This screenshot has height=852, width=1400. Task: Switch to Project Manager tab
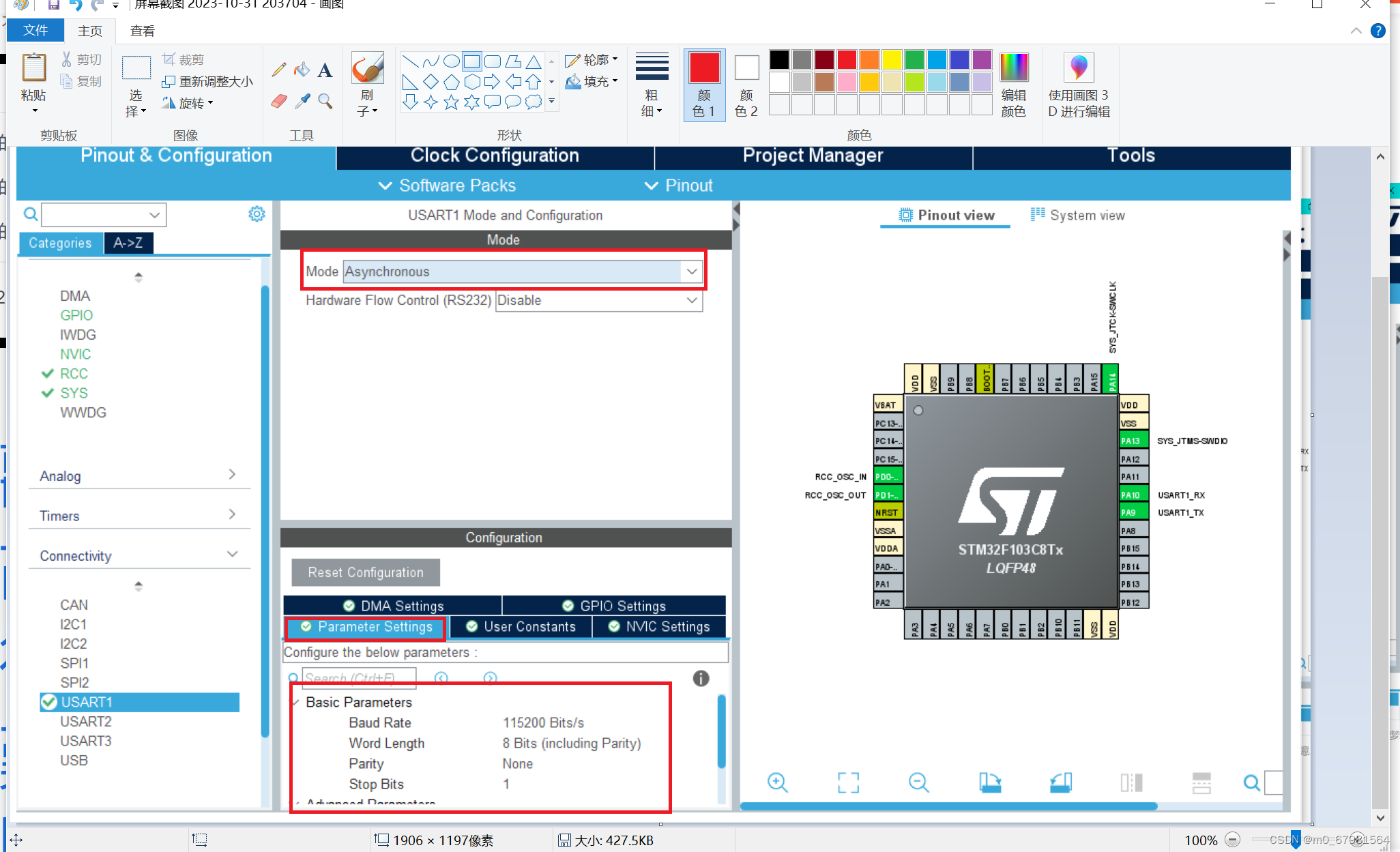pos(813,156)
